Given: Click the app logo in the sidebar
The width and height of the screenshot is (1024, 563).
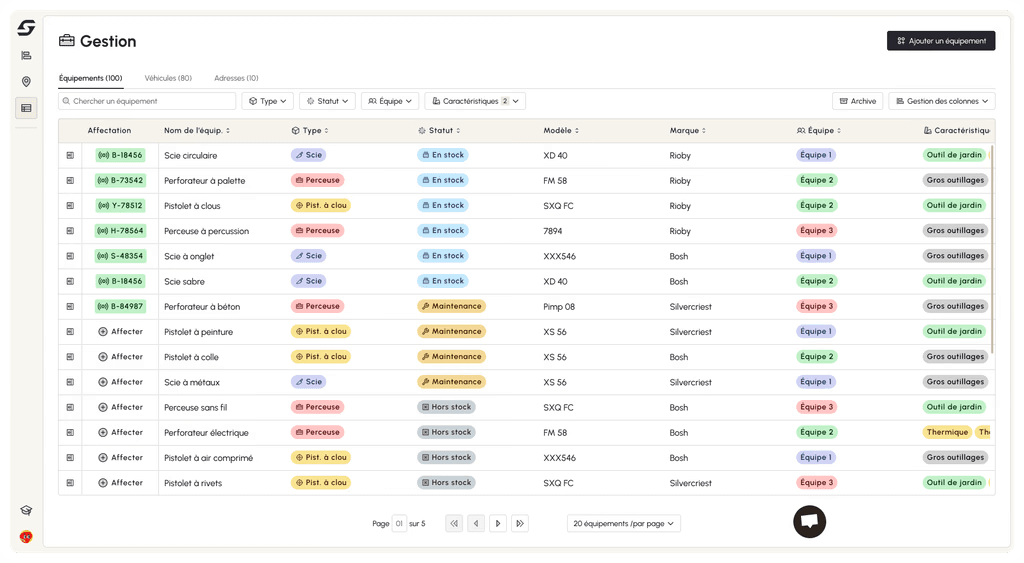Looking at the screenshot, I should (26, 28).
